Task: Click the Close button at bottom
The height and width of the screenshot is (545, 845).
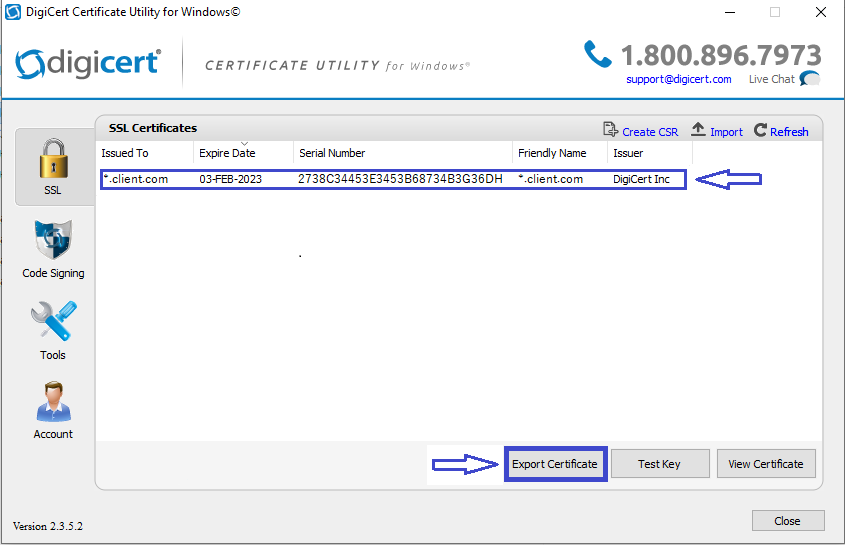Action: click(788, 521)
